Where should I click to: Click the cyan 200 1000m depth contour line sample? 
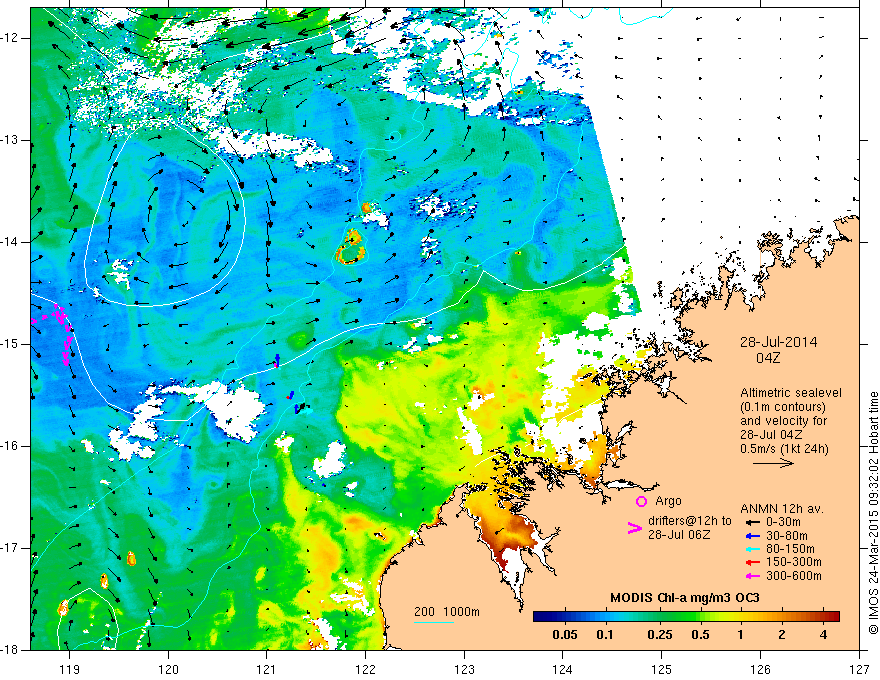[x=434, y=622]
